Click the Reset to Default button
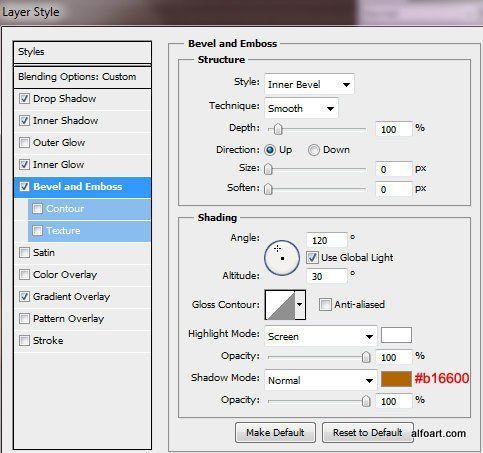 [367, 432]
